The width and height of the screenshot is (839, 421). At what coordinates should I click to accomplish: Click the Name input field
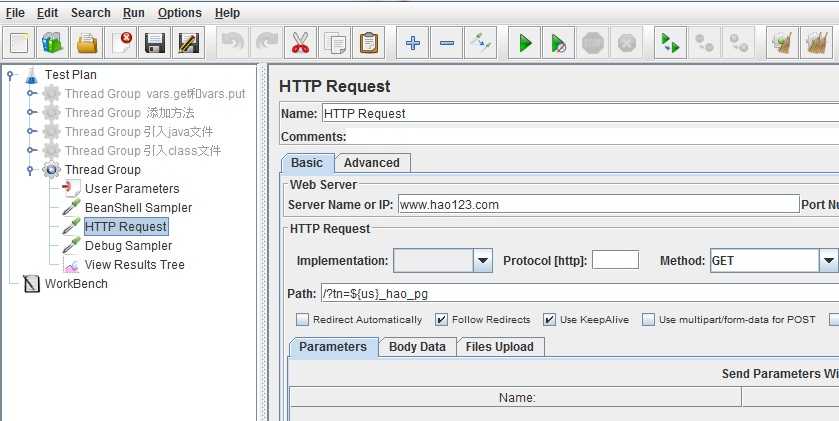point(580,113)
